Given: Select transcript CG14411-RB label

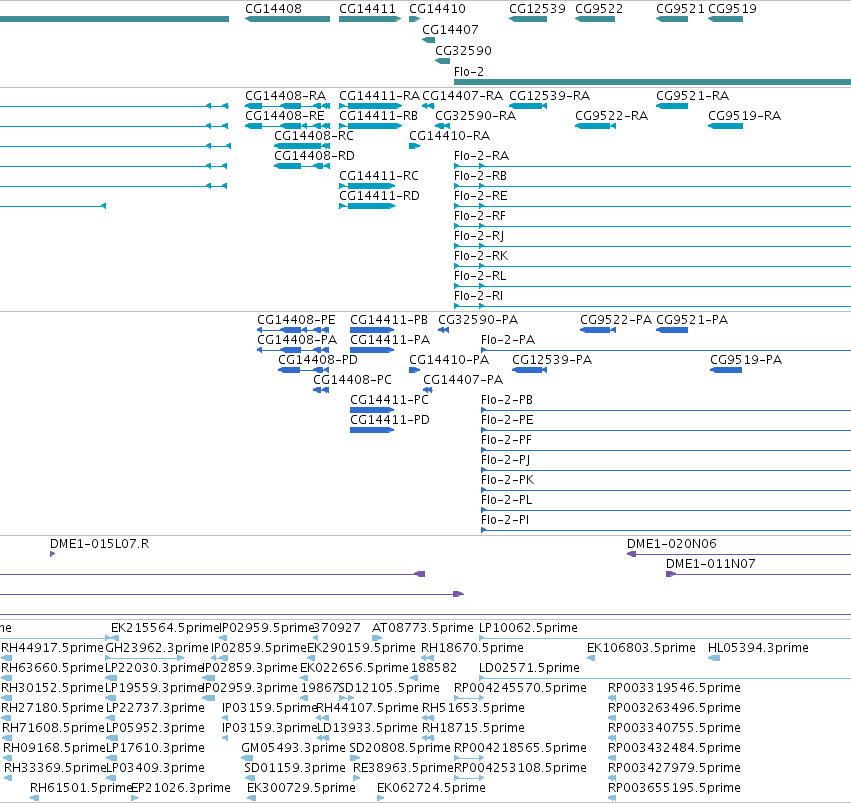Looking at the screenshot, I should [x=378, y=116].
